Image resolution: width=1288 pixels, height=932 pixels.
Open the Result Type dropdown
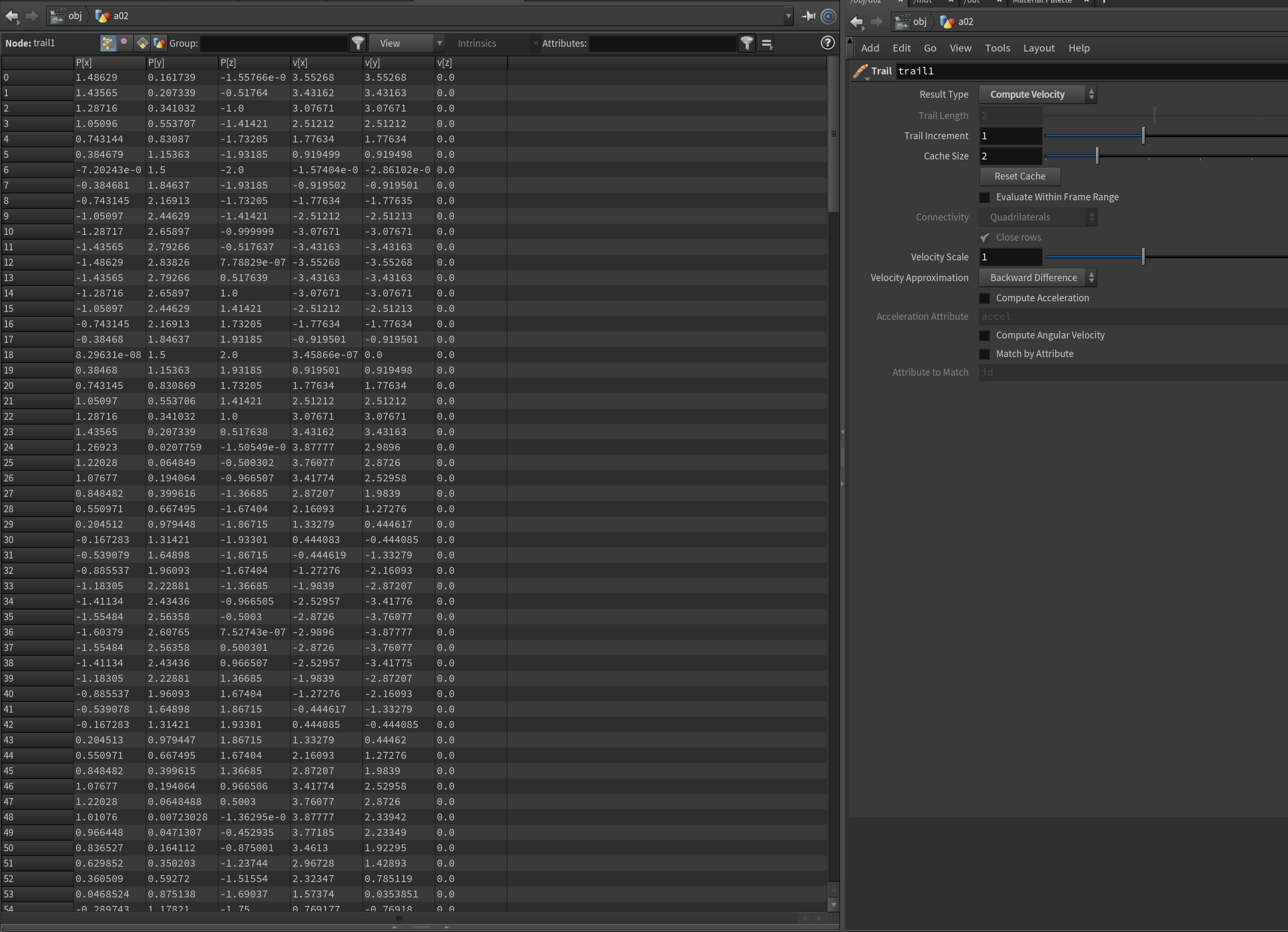click(x=1038, y=95)
